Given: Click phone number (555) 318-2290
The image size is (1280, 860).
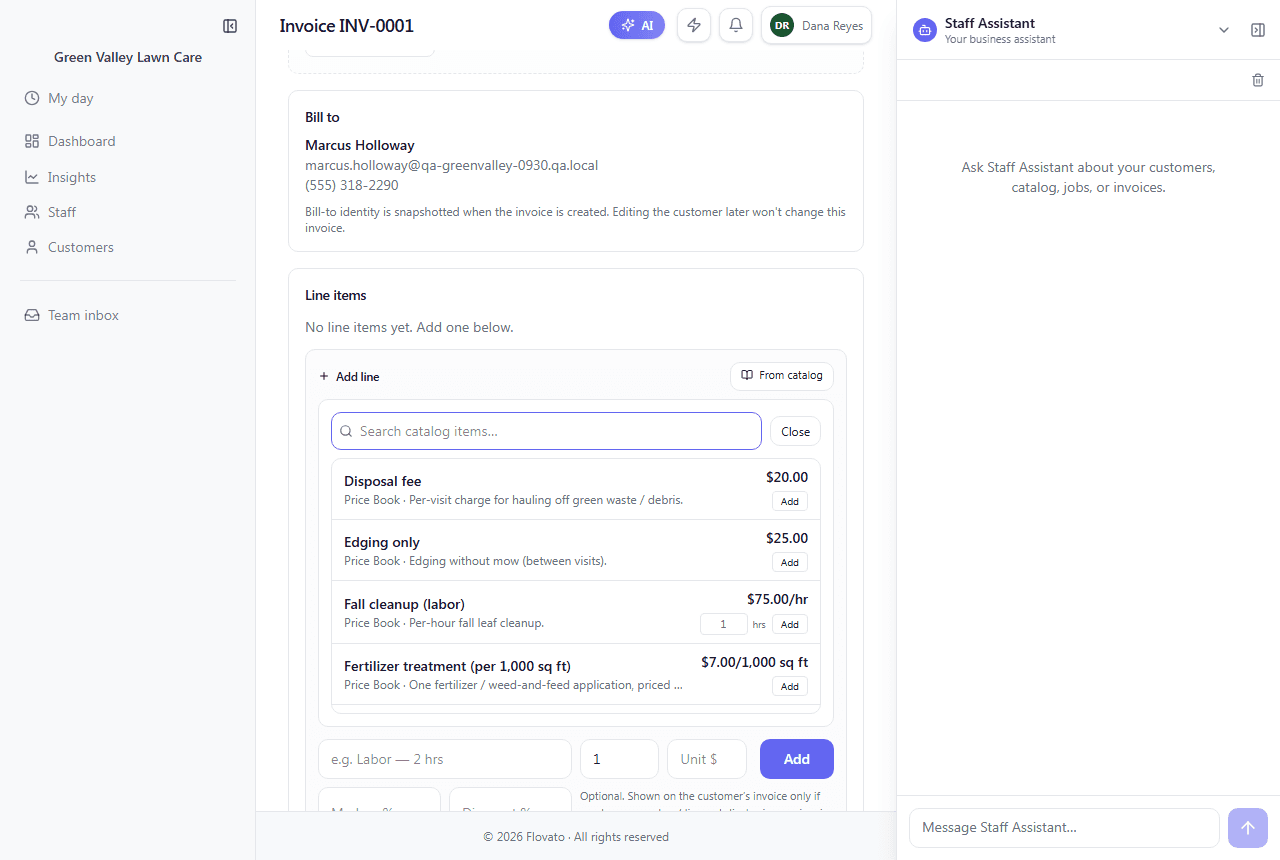Looking at the screenshot, I should [x=352, y=185].
